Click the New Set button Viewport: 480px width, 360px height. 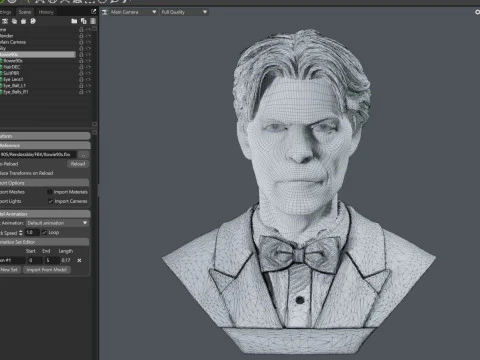(x=10, y=270)
